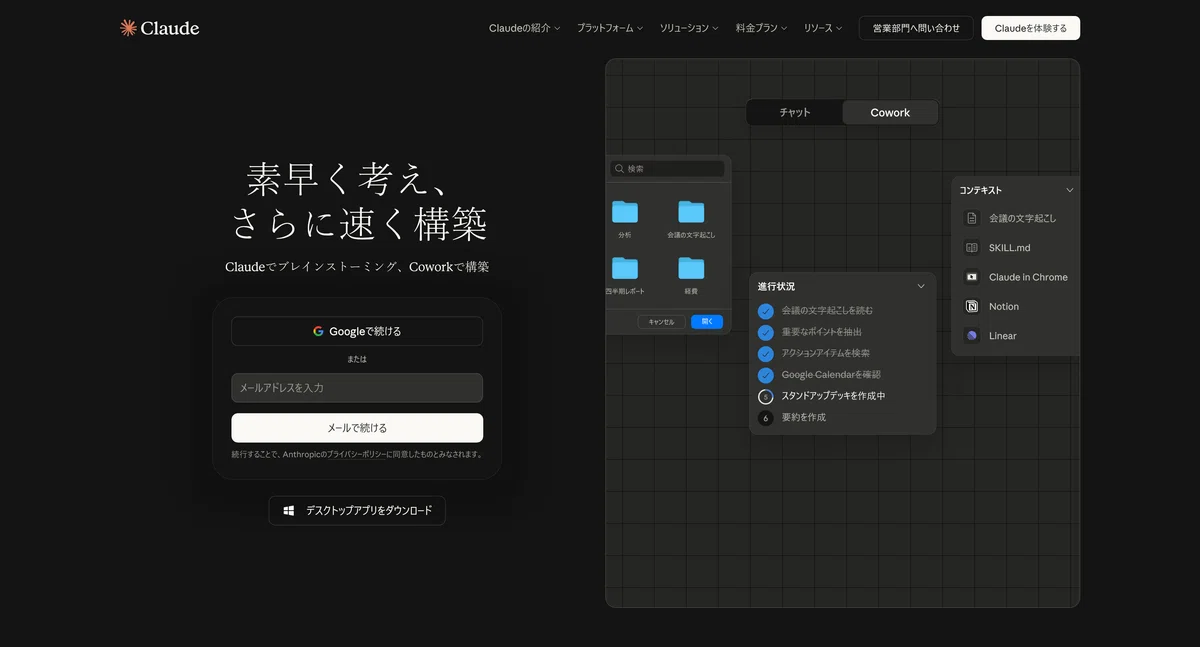
Task: Switch to the チャット tab
Action: click(795, 112)
